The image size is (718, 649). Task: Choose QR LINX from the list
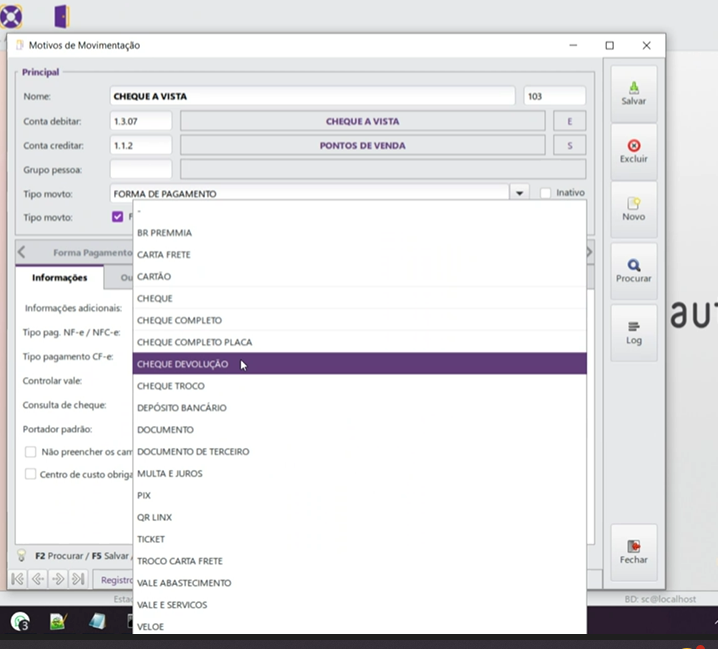point(359,518)
